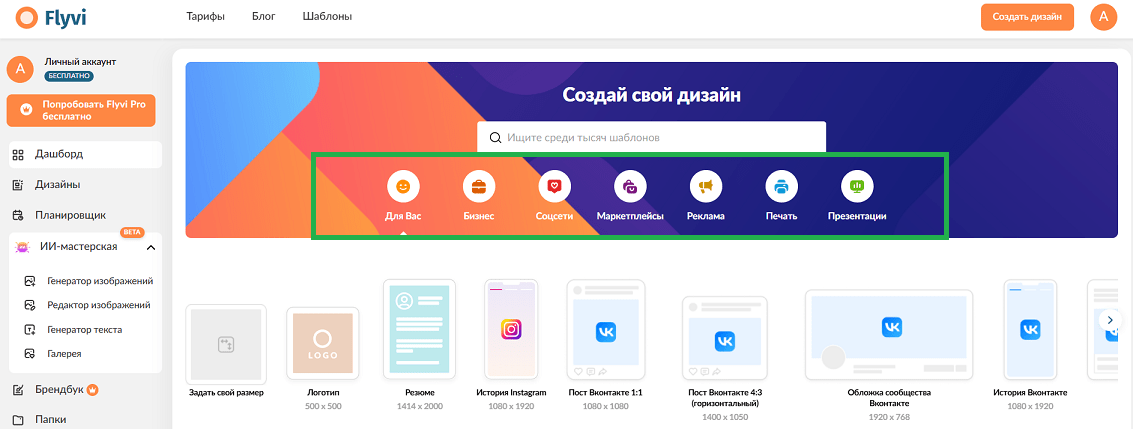The height and width of the screenshot is (429, 1133).
Task: Open Пост Вконтакте 4:3 thumbnail
Action: point(725,337)
